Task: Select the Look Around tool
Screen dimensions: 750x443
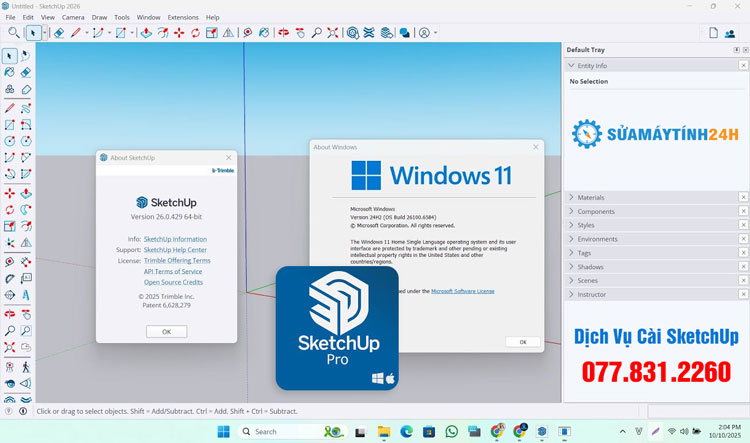Action: (10, 384)
